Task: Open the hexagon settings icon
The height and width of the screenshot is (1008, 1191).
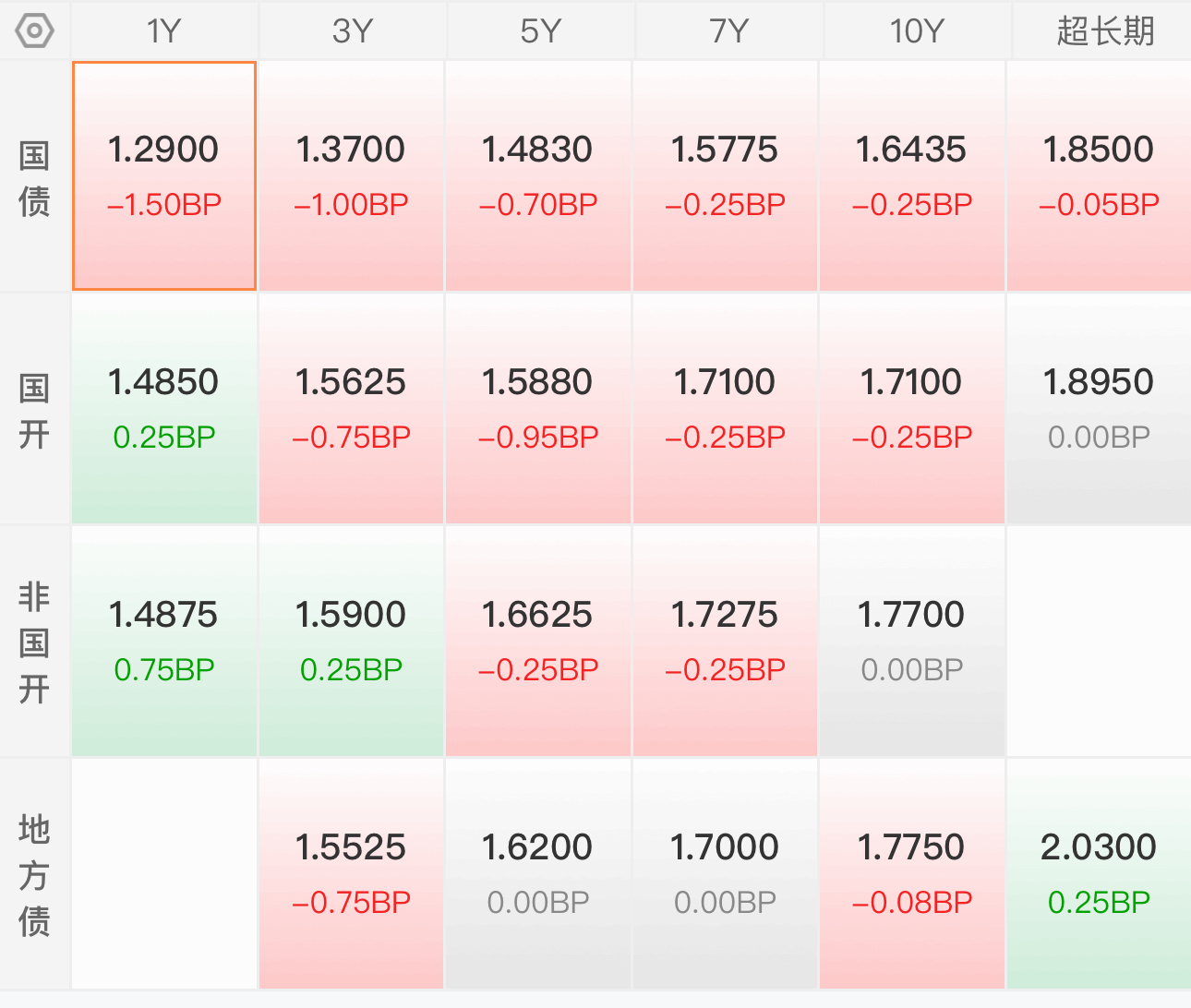Action: (x=35, y=30)
